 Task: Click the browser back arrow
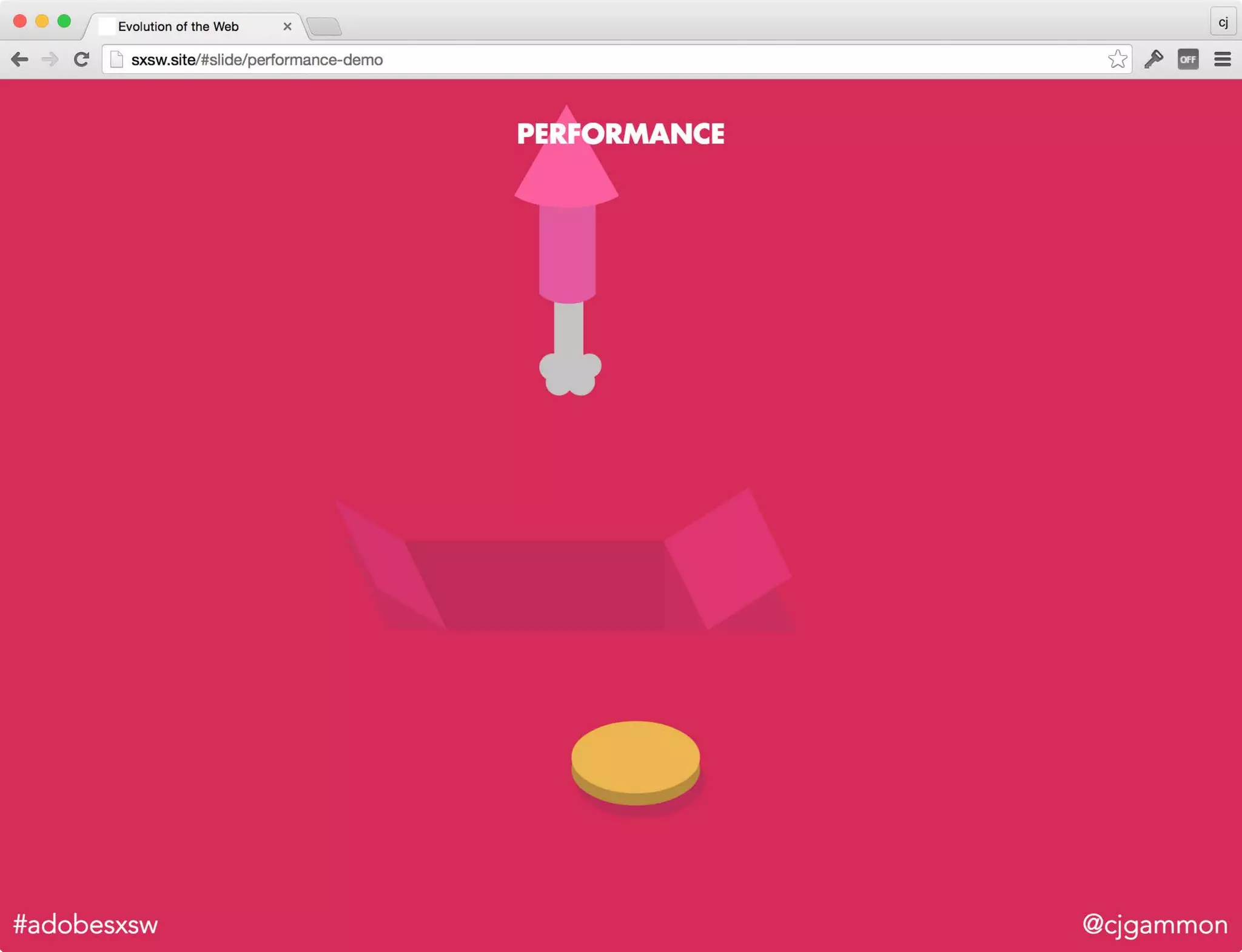19,59
